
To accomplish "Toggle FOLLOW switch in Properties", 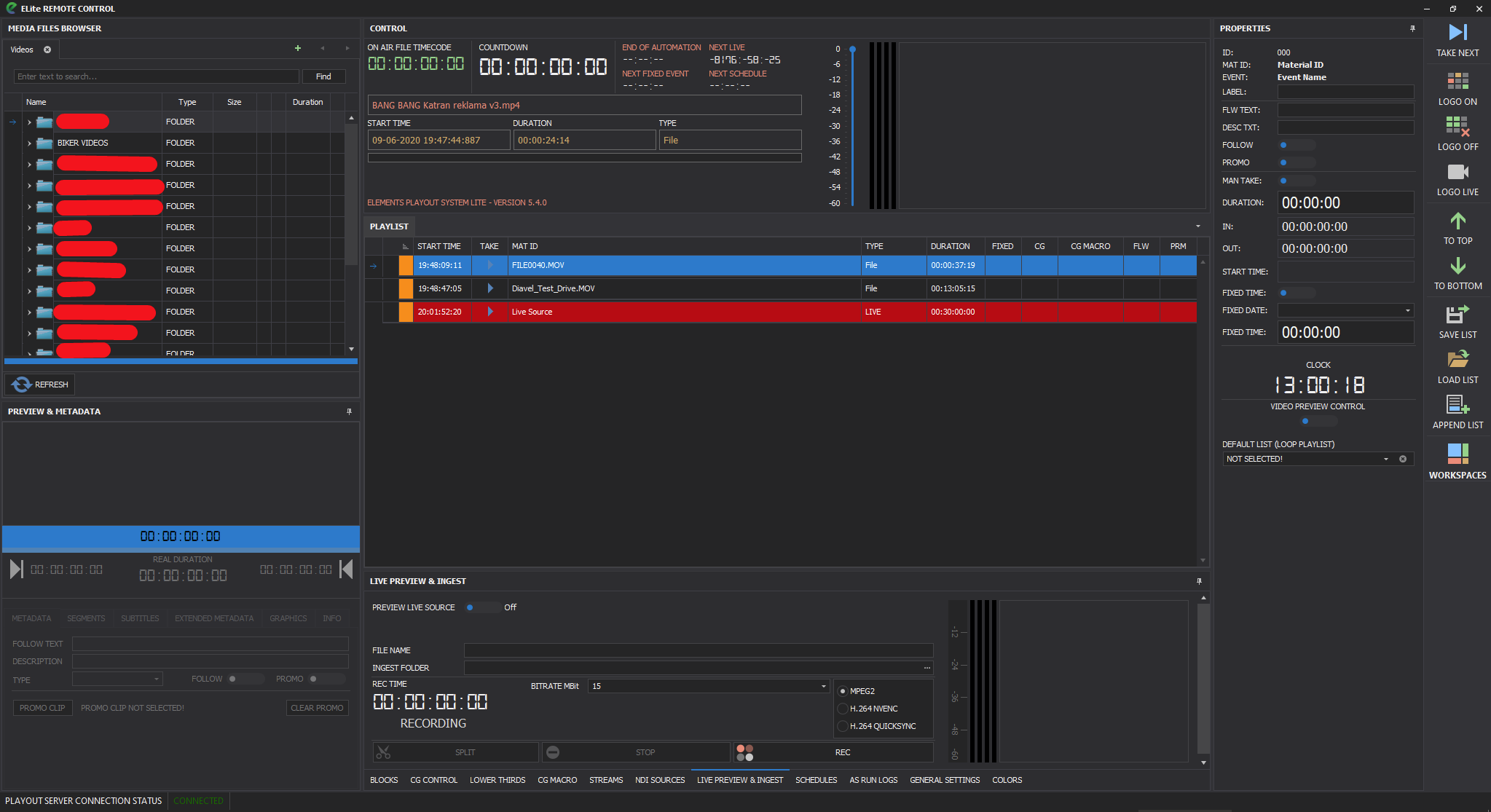I will point(1297,145).
